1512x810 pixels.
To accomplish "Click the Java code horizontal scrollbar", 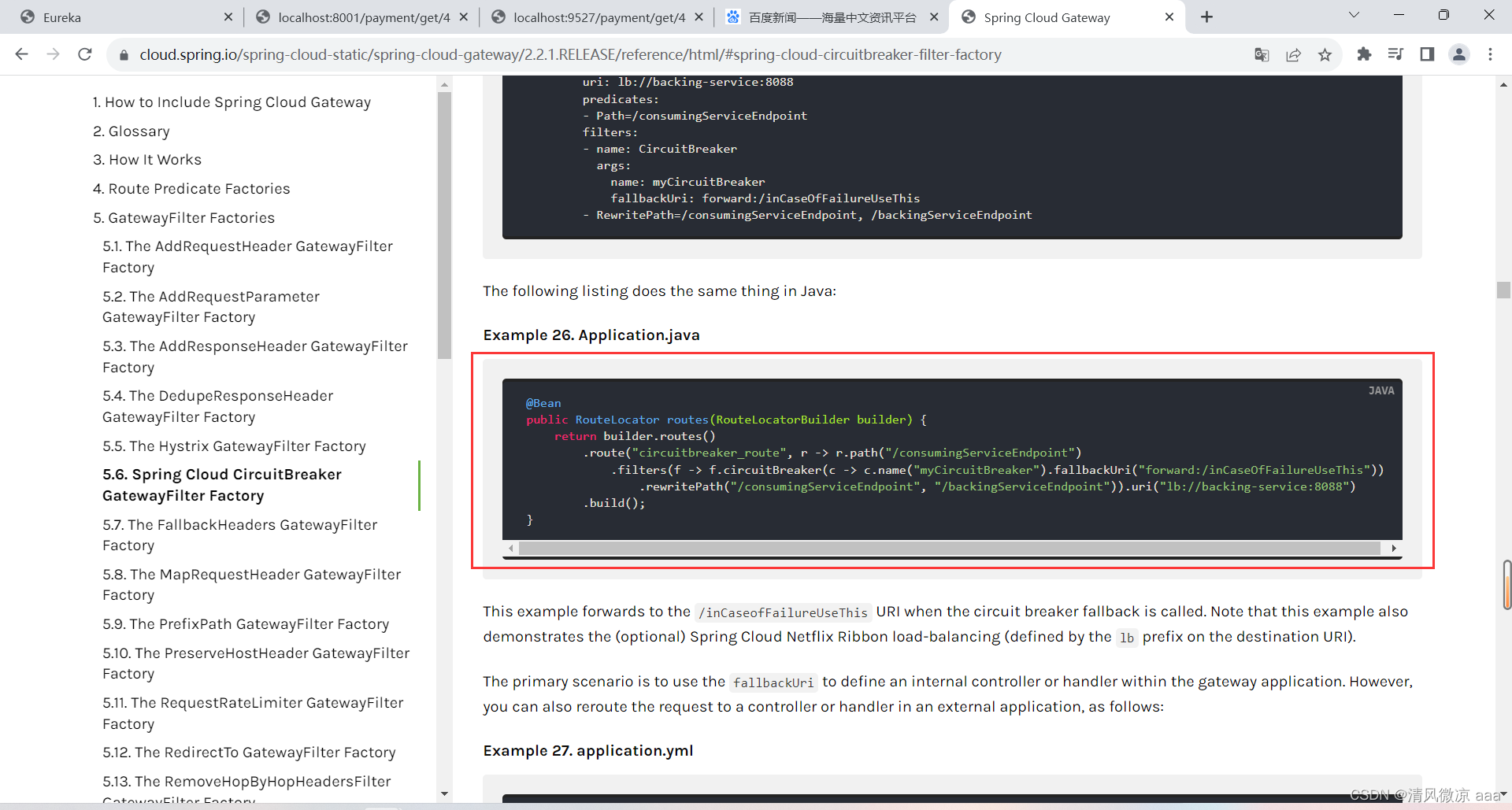I will point(950,549).
